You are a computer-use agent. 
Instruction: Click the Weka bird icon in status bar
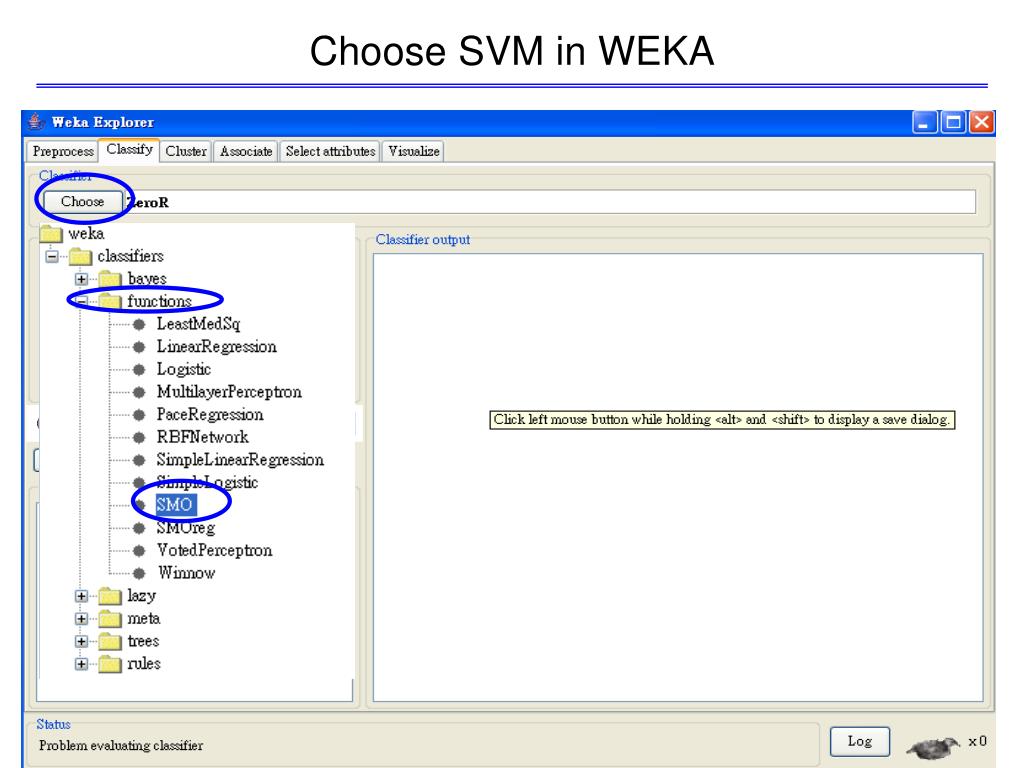[x=933, y=745]
